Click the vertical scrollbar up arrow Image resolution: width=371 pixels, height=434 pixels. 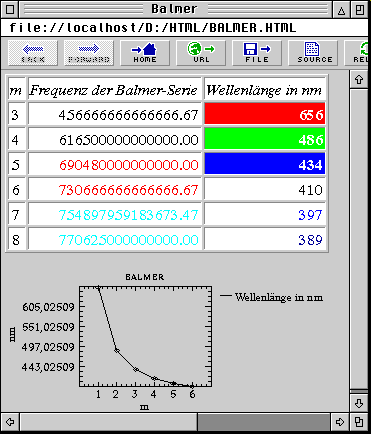coord(359,80)
